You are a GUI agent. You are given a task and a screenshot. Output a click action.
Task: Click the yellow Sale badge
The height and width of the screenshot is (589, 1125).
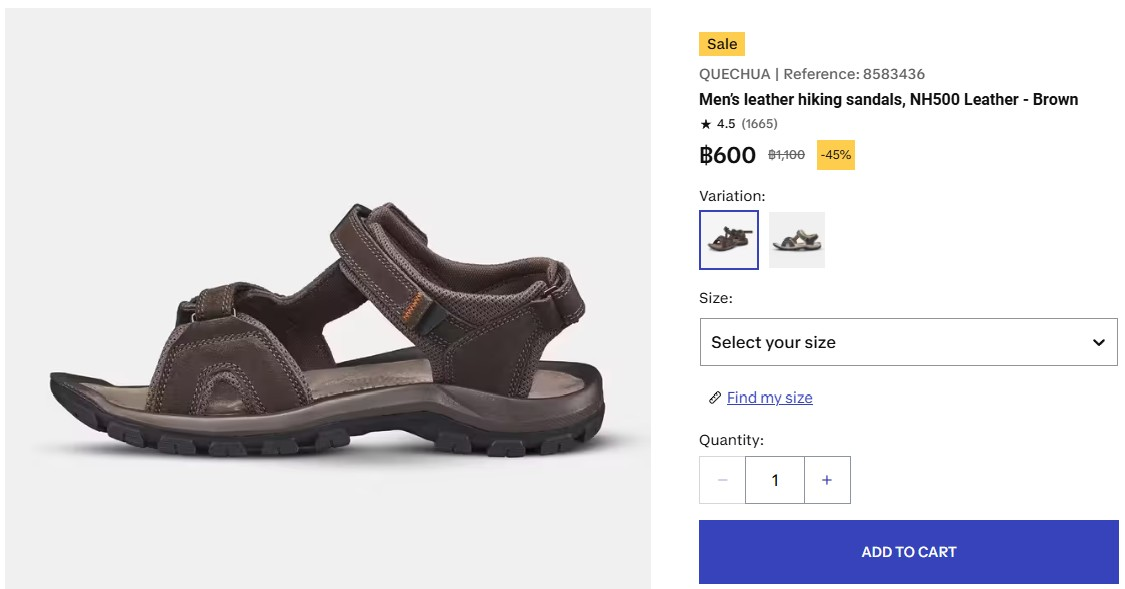coord(722,44)
